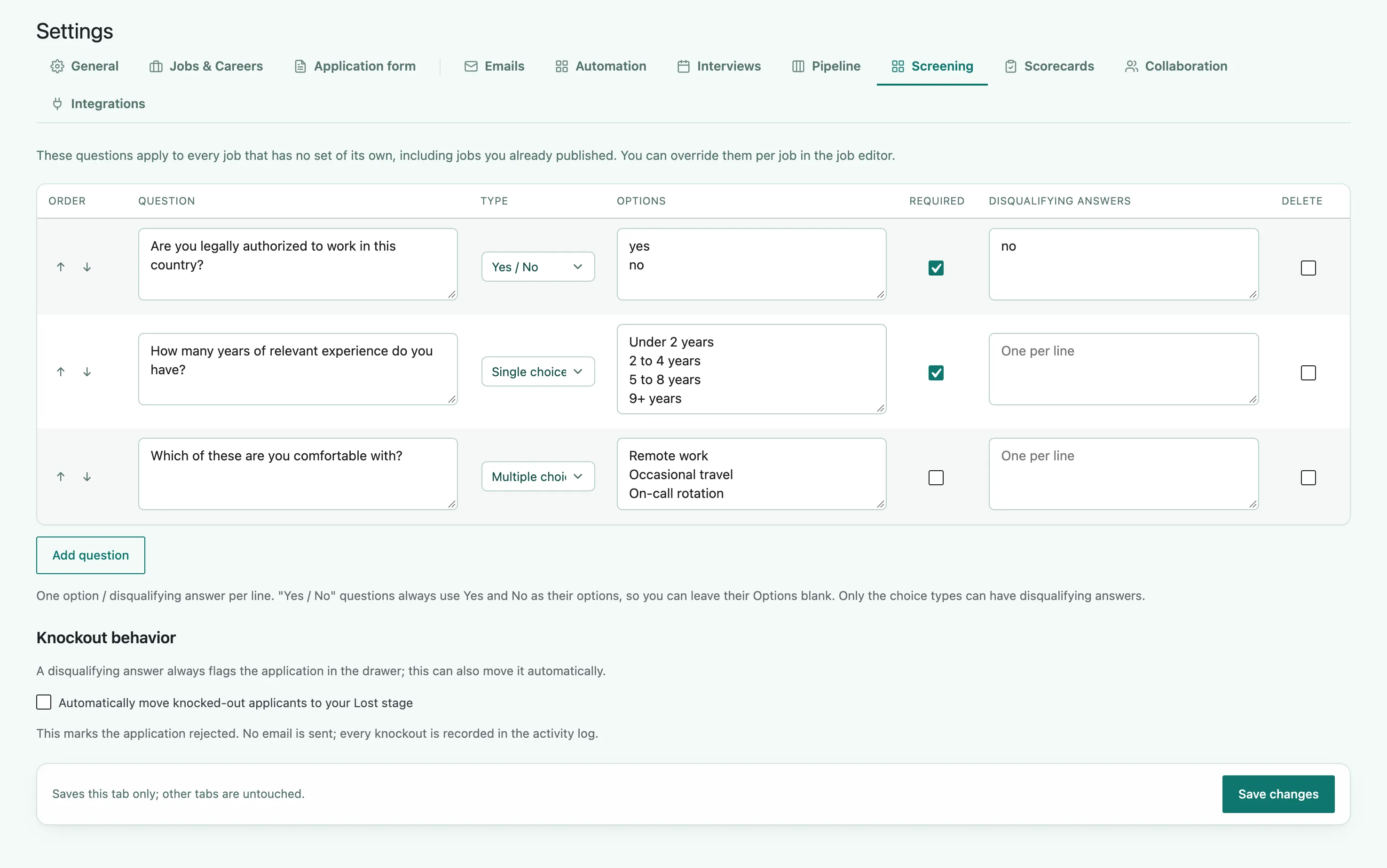Move the years of experience question up
Viewport: 1387px width, 868px height.
coord(61,372)
